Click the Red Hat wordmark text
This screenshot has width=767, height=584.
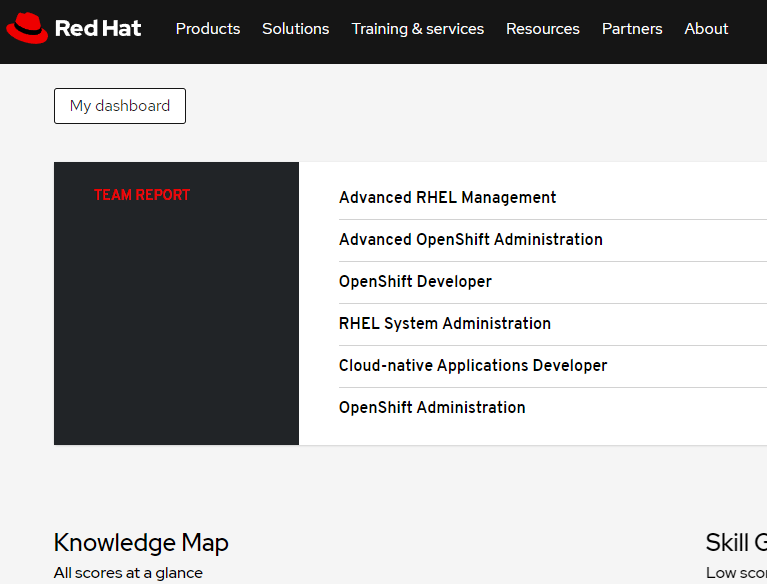[x=98, y=29]
